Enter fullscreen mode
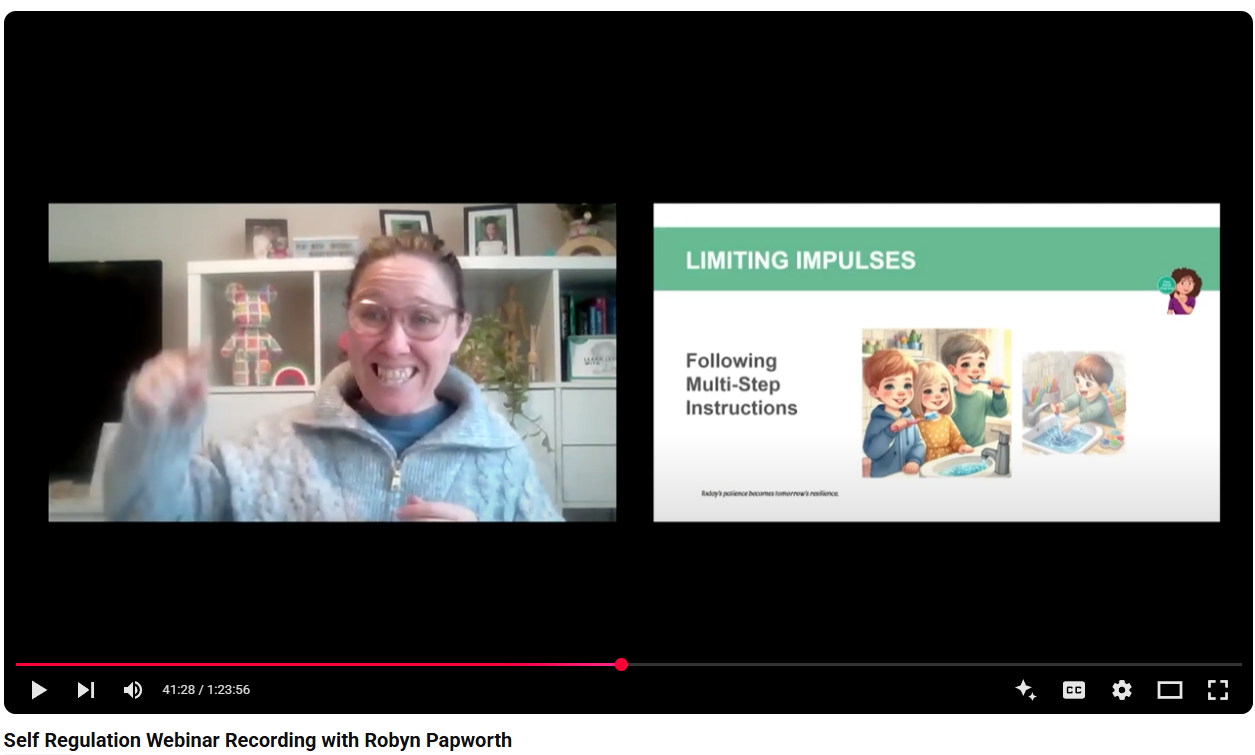1255x755 pixels. click(1217, 690)
